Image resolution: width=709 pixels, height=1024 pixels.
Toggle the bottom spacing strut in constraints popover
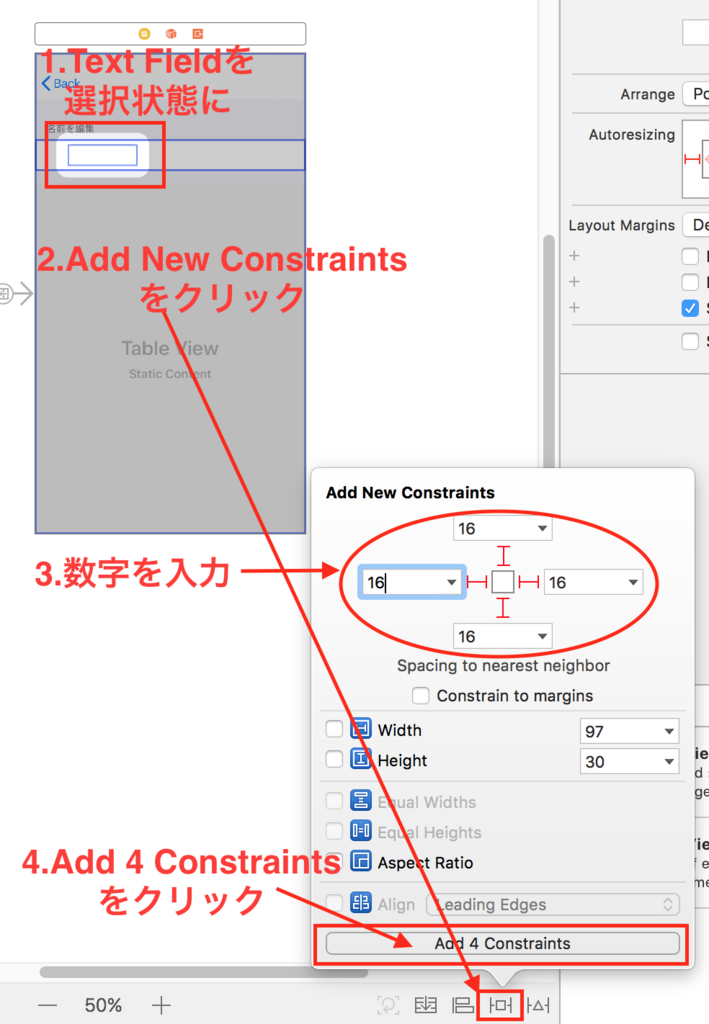tap(503, 608)
